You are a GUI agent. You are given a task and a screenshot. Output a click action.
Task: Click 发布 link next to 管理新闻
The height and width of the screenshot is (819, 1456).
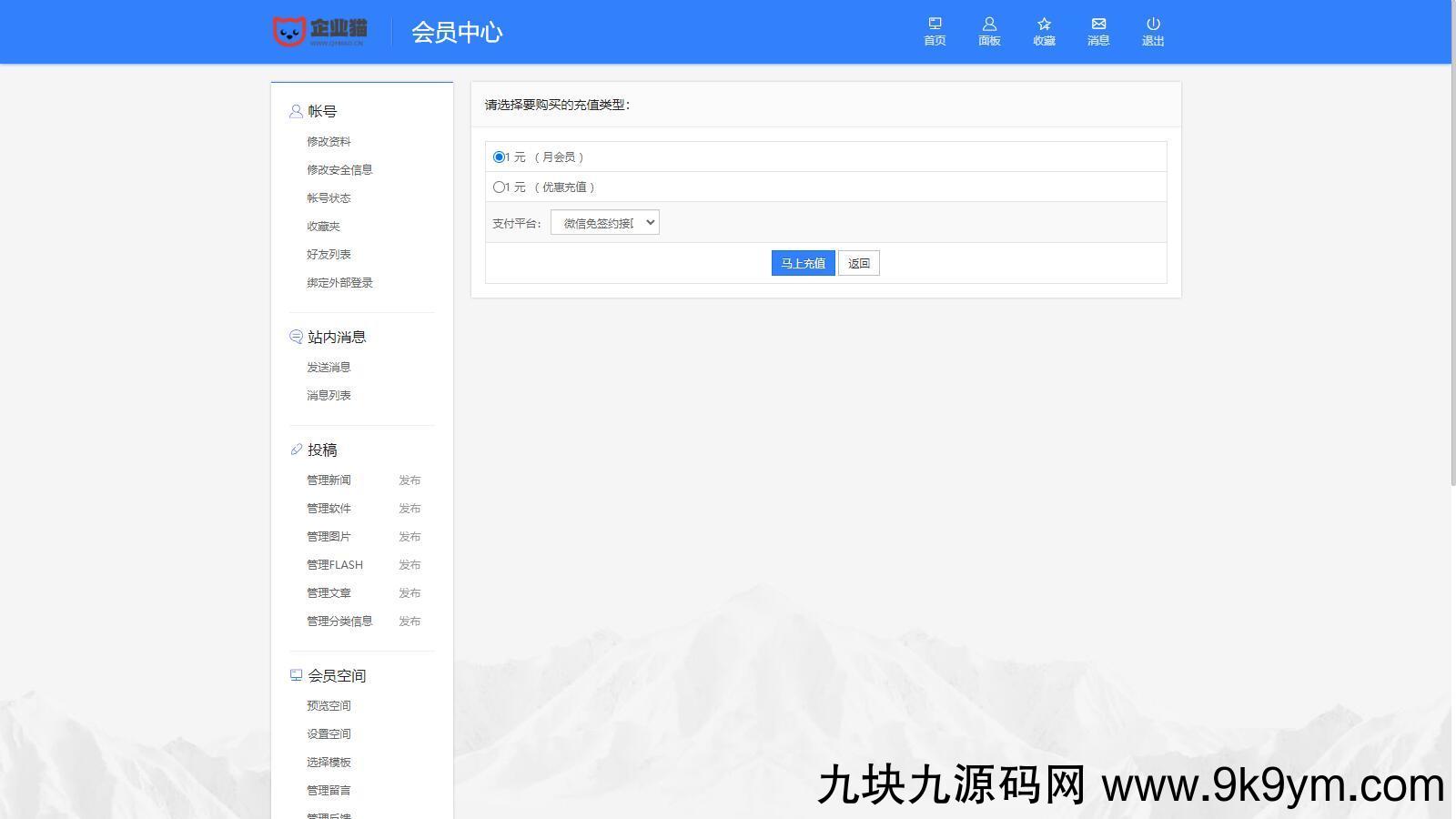tap(409, 480)
